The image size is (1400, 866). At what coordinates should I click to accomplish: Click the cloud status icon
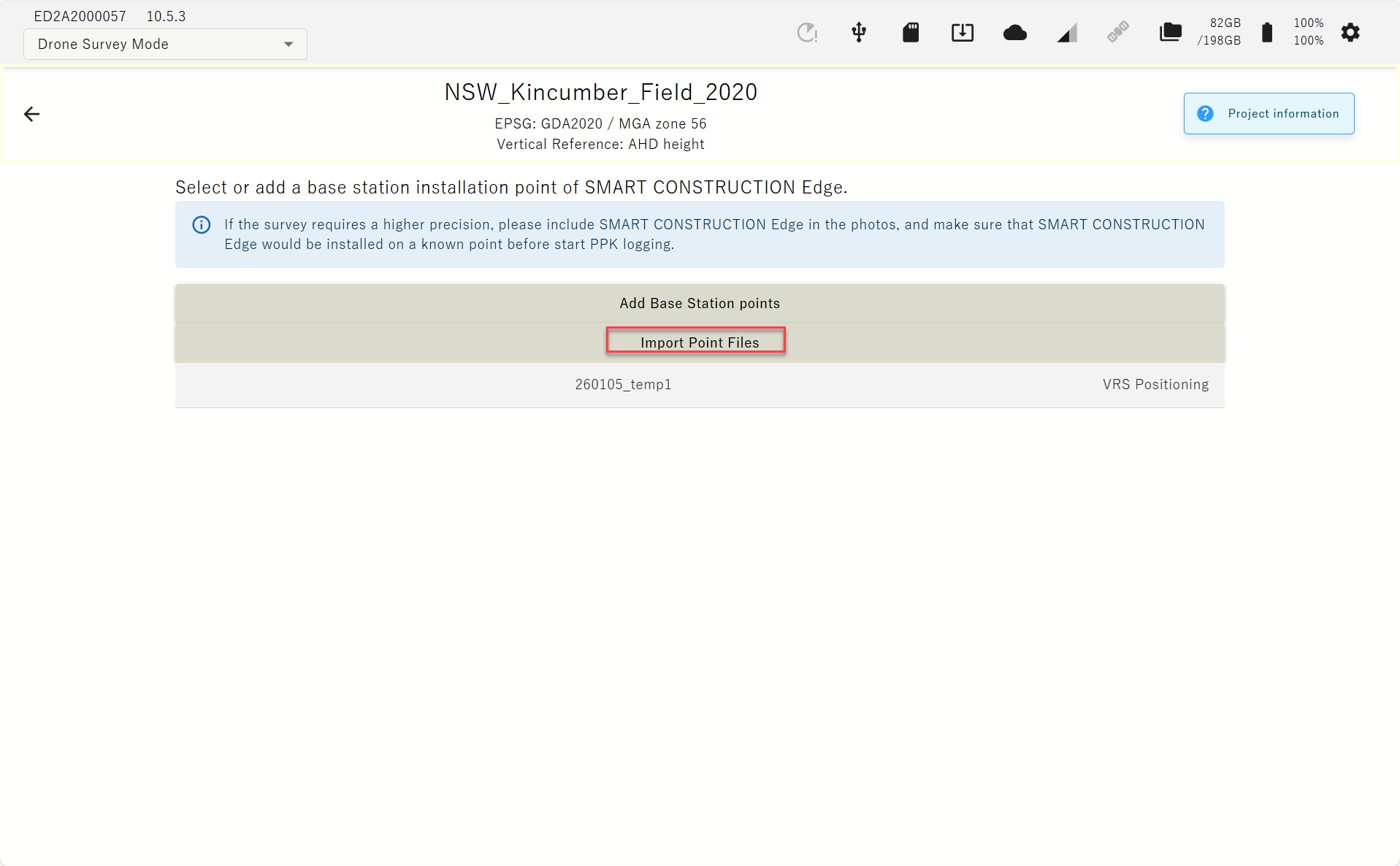click(1014, 32)
